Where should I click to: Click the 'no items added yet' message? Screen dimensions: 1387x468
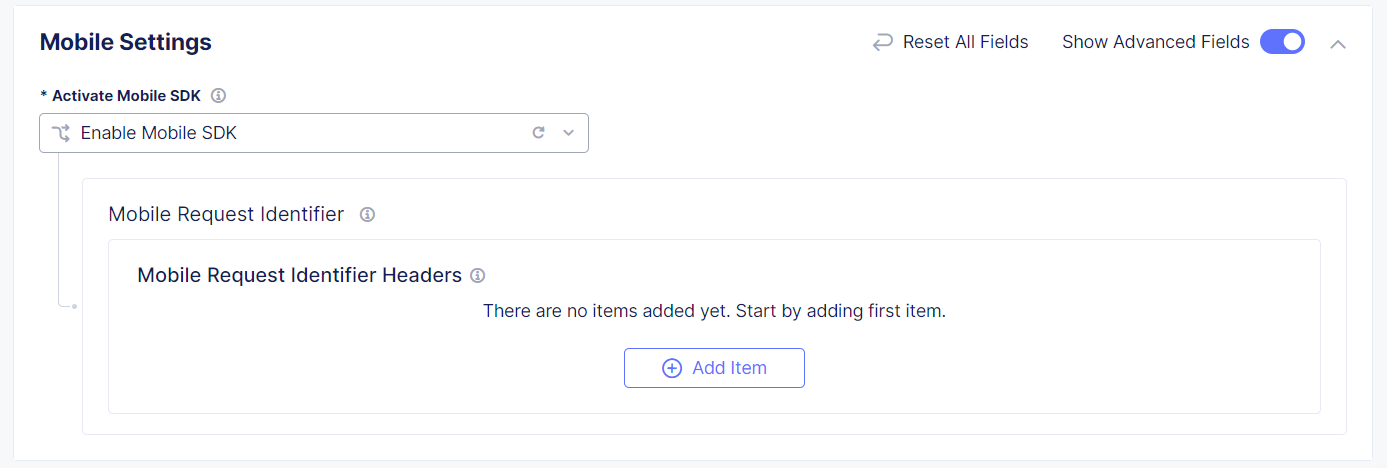714,311
